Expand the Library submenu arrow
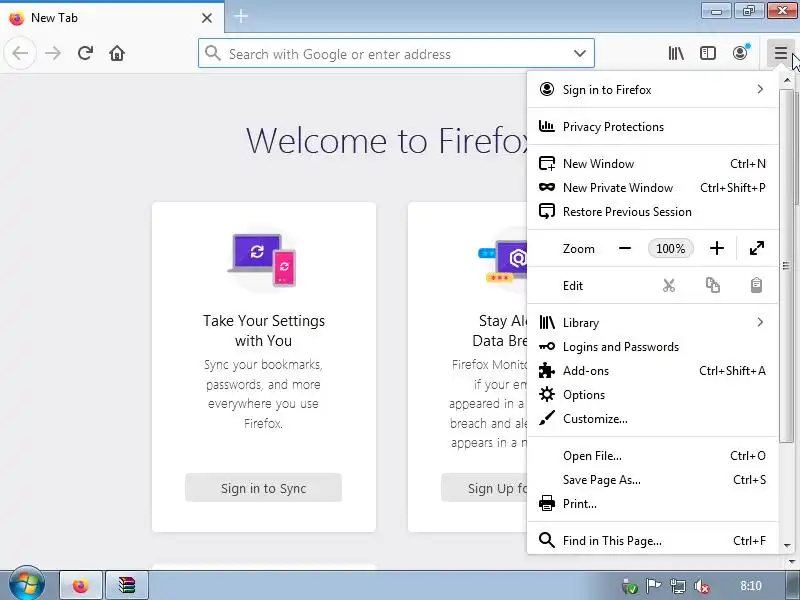This screenshot has width=800, height=600. tap(760, 322)
